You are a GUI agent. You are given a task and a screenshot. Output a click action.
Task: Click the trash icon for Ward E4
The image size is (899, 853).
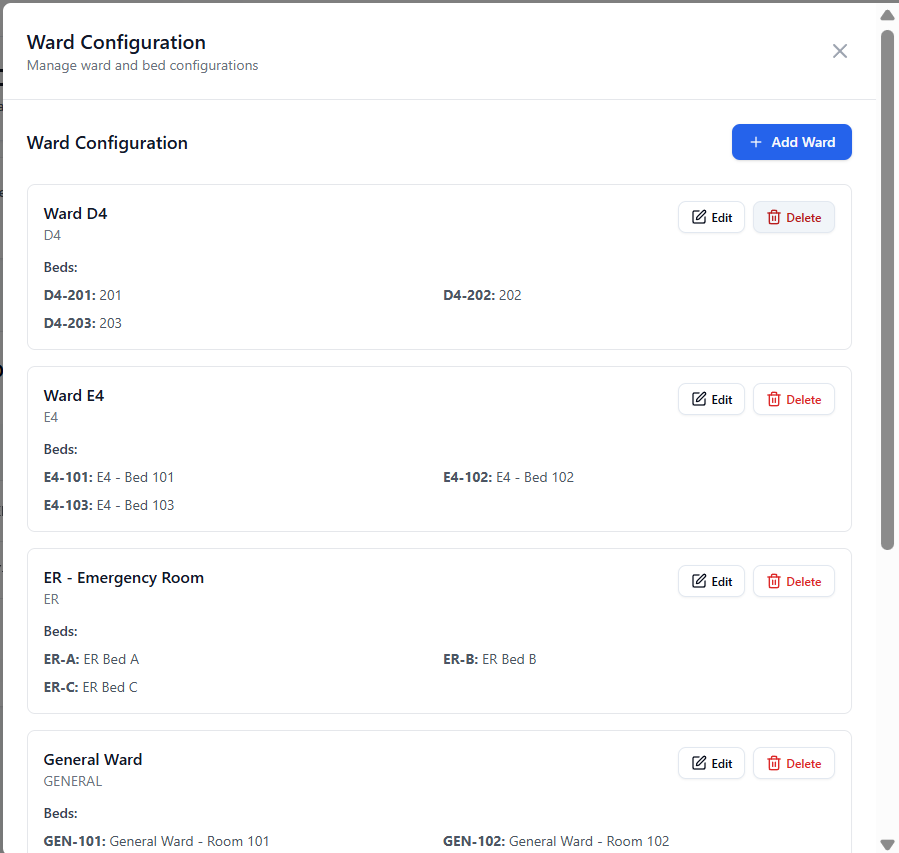tap(774, 400)
